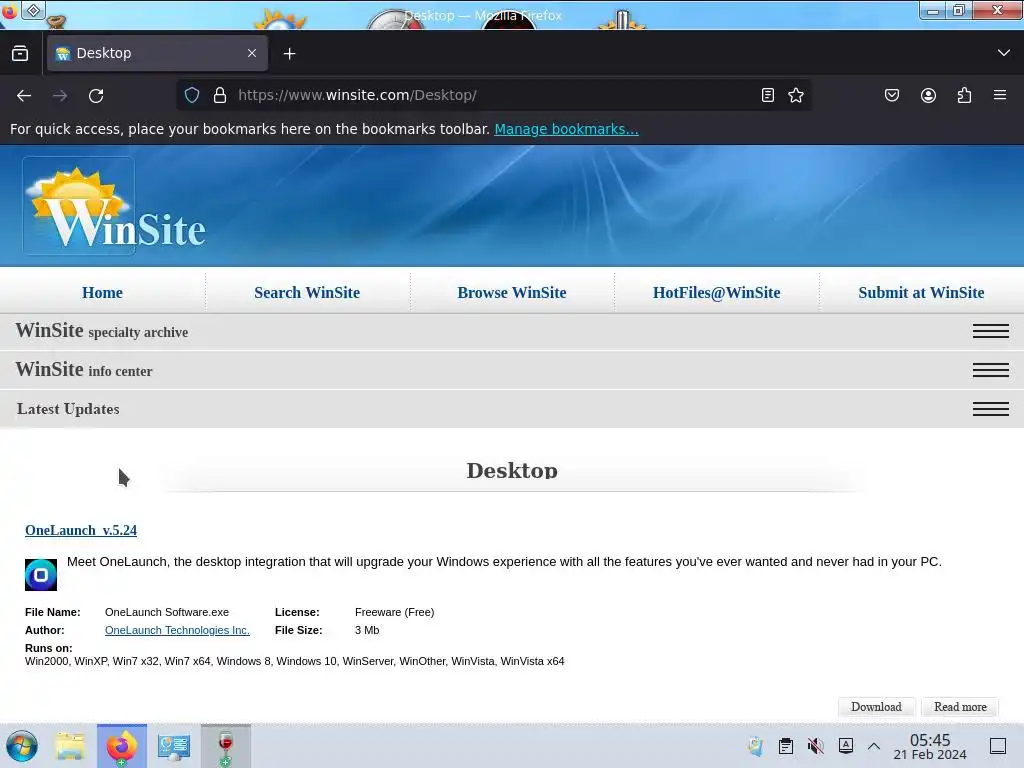This screenshot has width=1024, height=768.
Task: Open OneLaunch v.5.24 title link
Action: click(81, 530)
